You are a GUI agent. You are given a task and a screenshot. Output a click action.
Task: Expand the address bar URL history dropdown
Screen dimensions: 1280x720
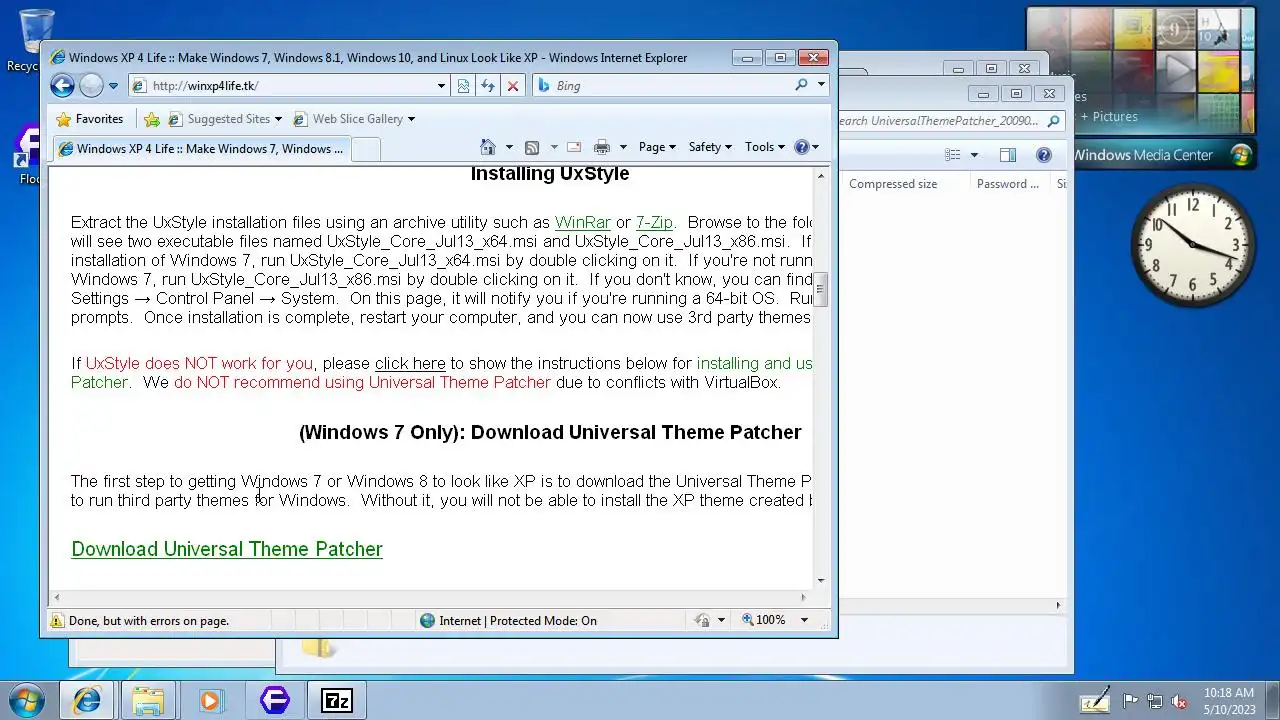tap(441, 86)
